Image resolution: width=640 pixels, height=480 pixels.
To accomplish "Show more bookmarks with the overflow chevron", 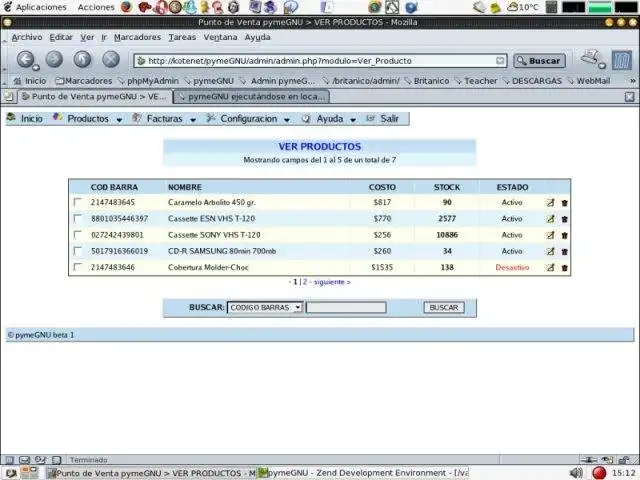I will (633, 81).
